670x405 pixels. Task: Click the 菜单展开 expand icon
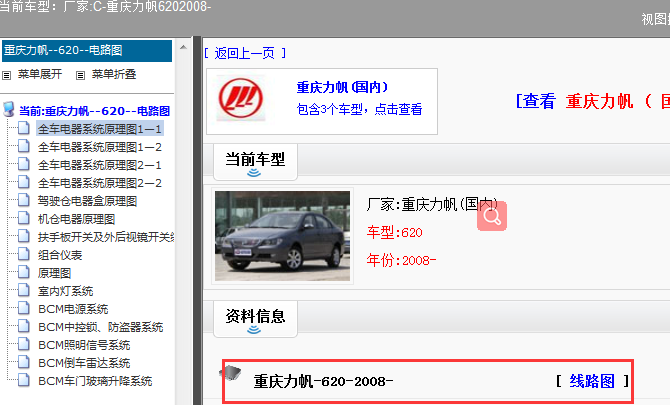click(x=6, y=76)
